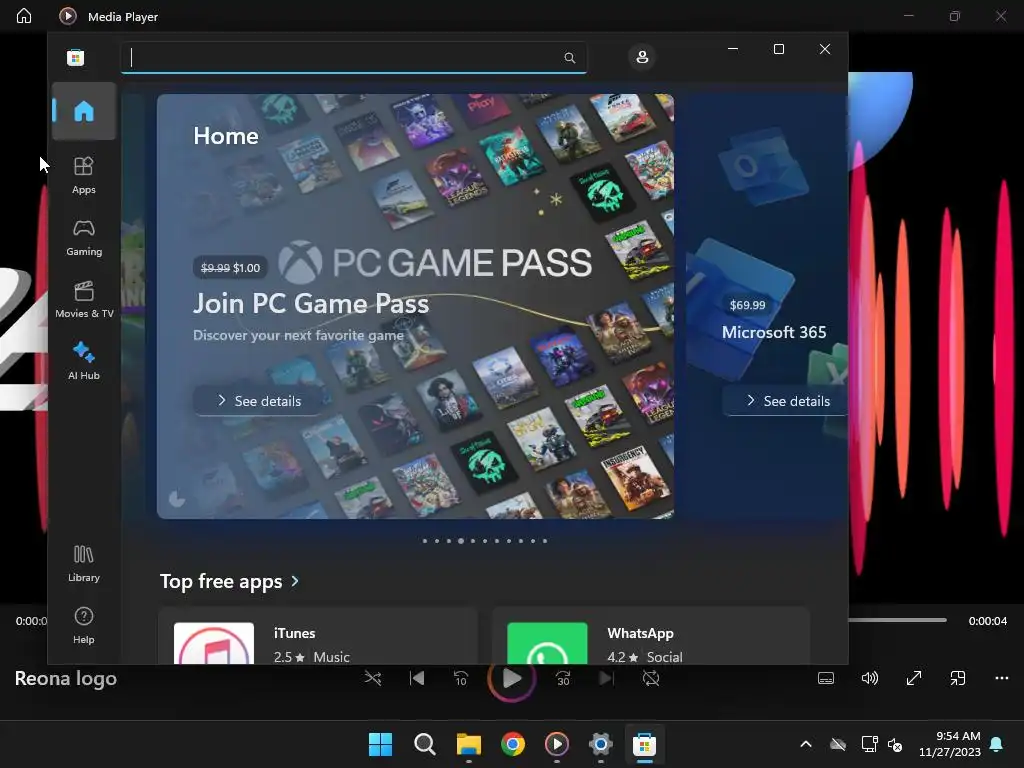This screenshot has width=1024, height=768.
Task: Open clock and date flyout
Action: coord(950,744)
